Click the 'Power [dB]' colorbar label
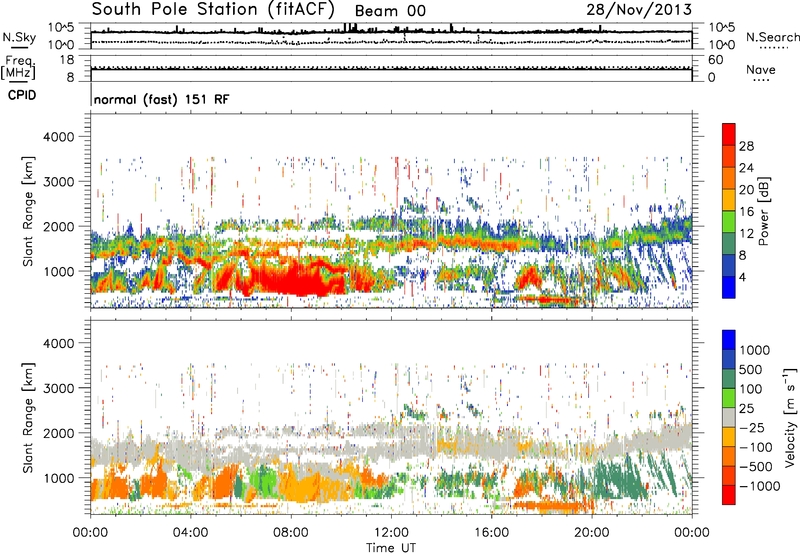The image size is (800, 554). (763, 211)
